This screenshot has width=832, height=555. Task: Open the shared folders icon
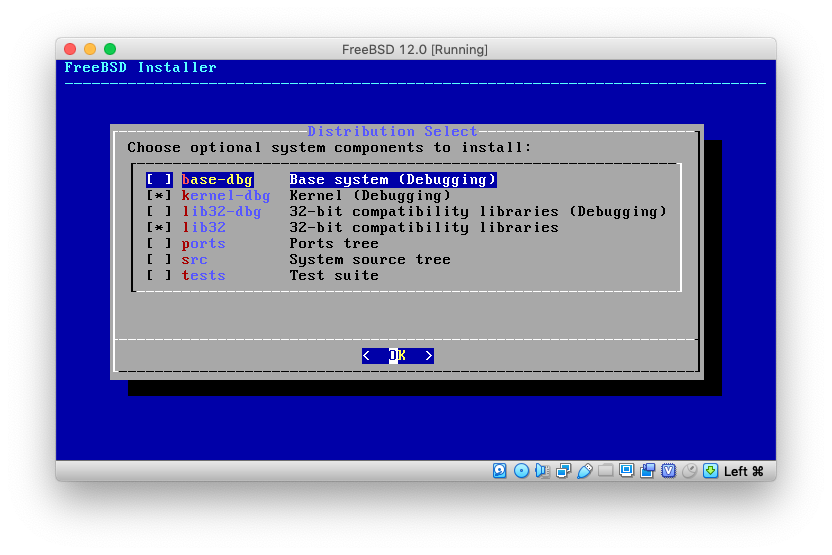pos(606,471)
